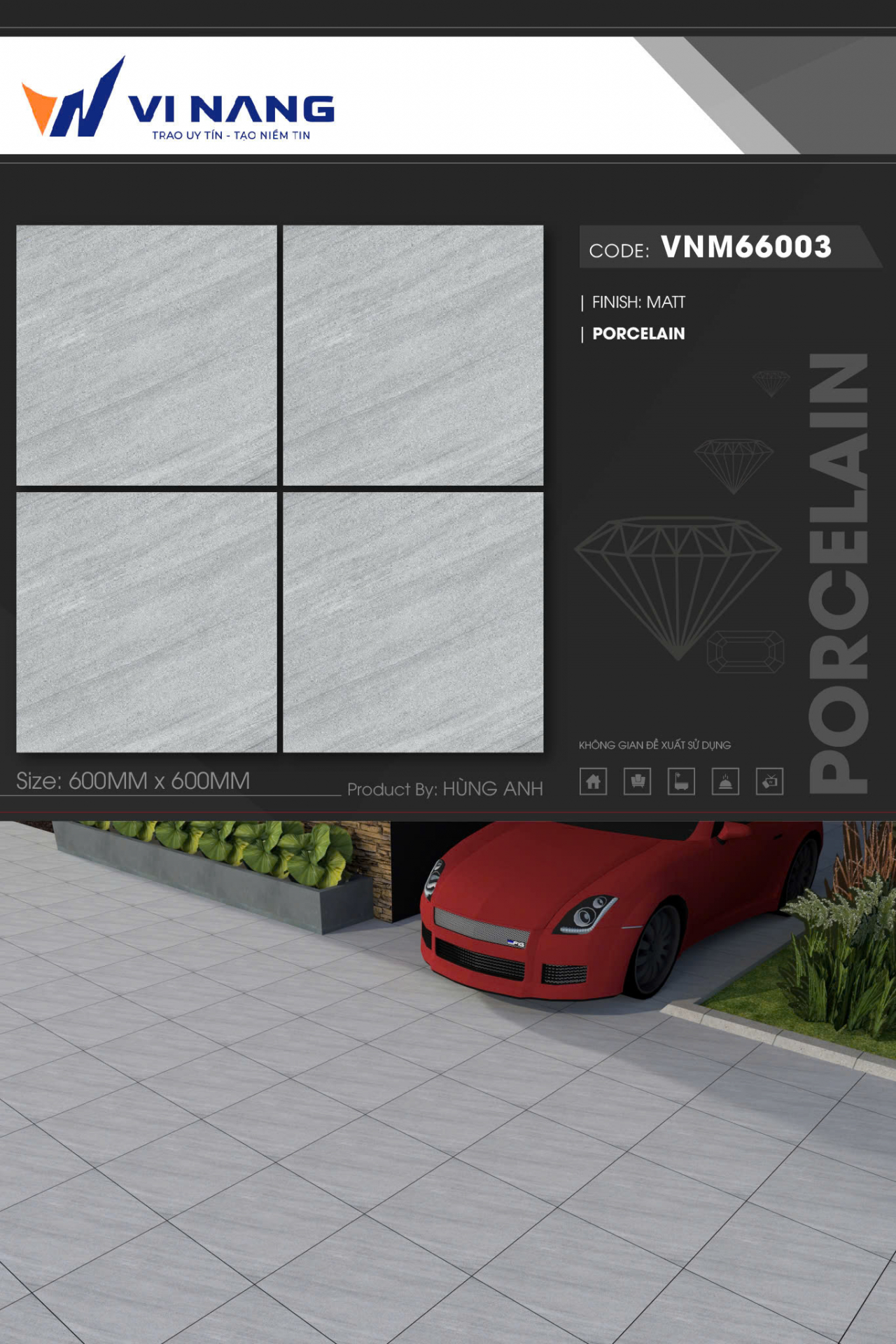Select the product code VNM66003
896x1344 pixels.
coord(746,246)
